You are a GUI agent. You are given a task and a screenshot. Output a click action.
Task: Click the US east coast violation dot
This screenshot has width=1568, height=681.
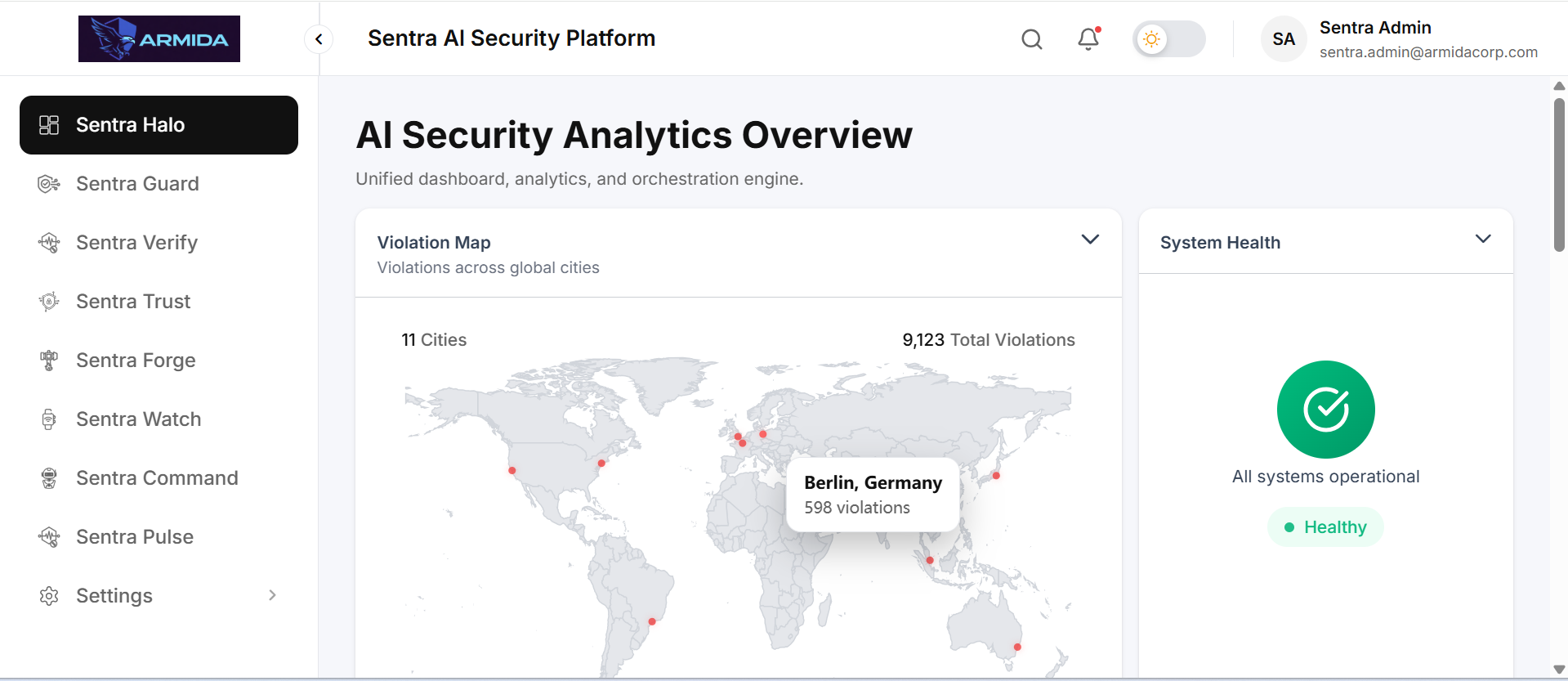(x=601, y=464)
